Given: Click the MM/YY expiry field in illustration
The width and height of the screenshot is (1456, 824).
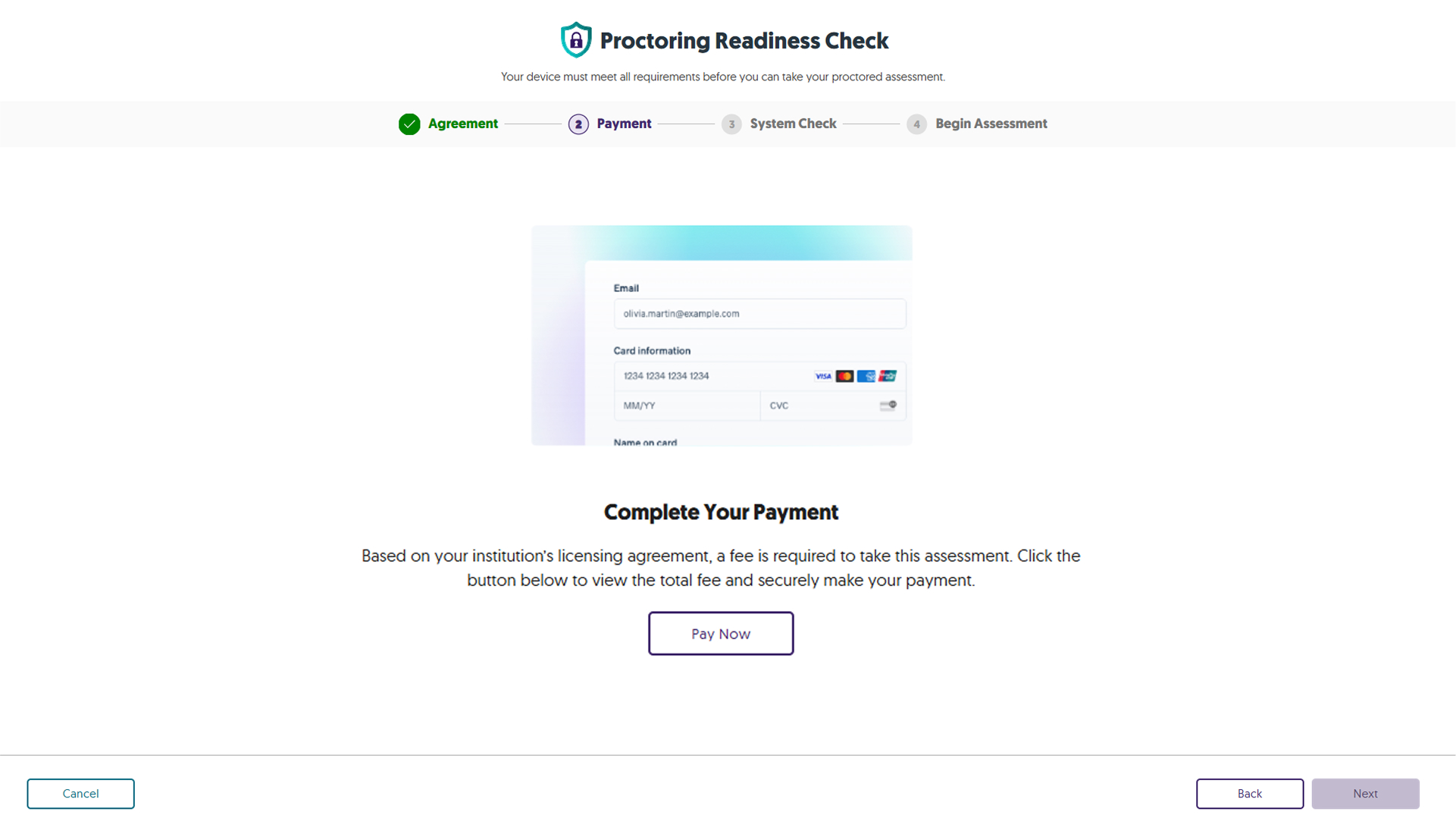Looking at the screenshot, I should pos(687,406).
